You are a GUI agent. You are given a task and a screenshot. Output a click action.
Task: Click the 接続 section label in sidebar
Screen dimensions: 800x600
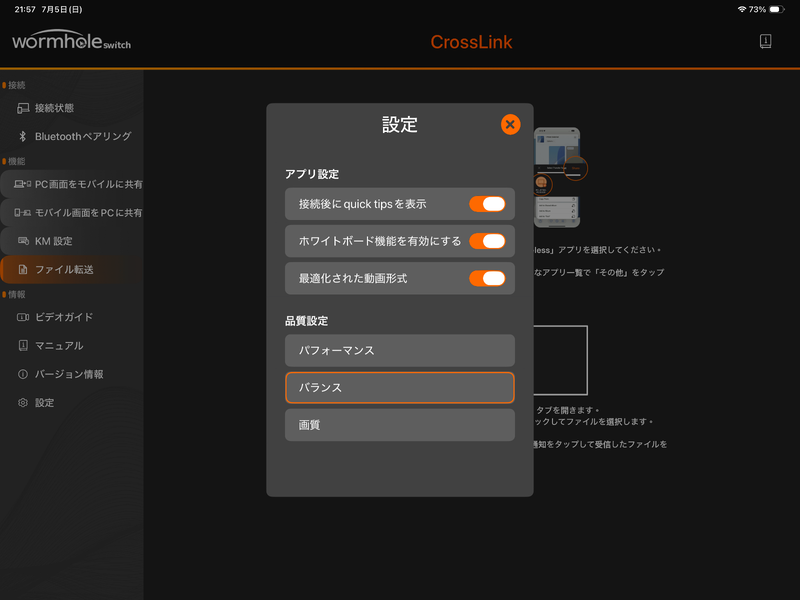(x=16, y=85)
